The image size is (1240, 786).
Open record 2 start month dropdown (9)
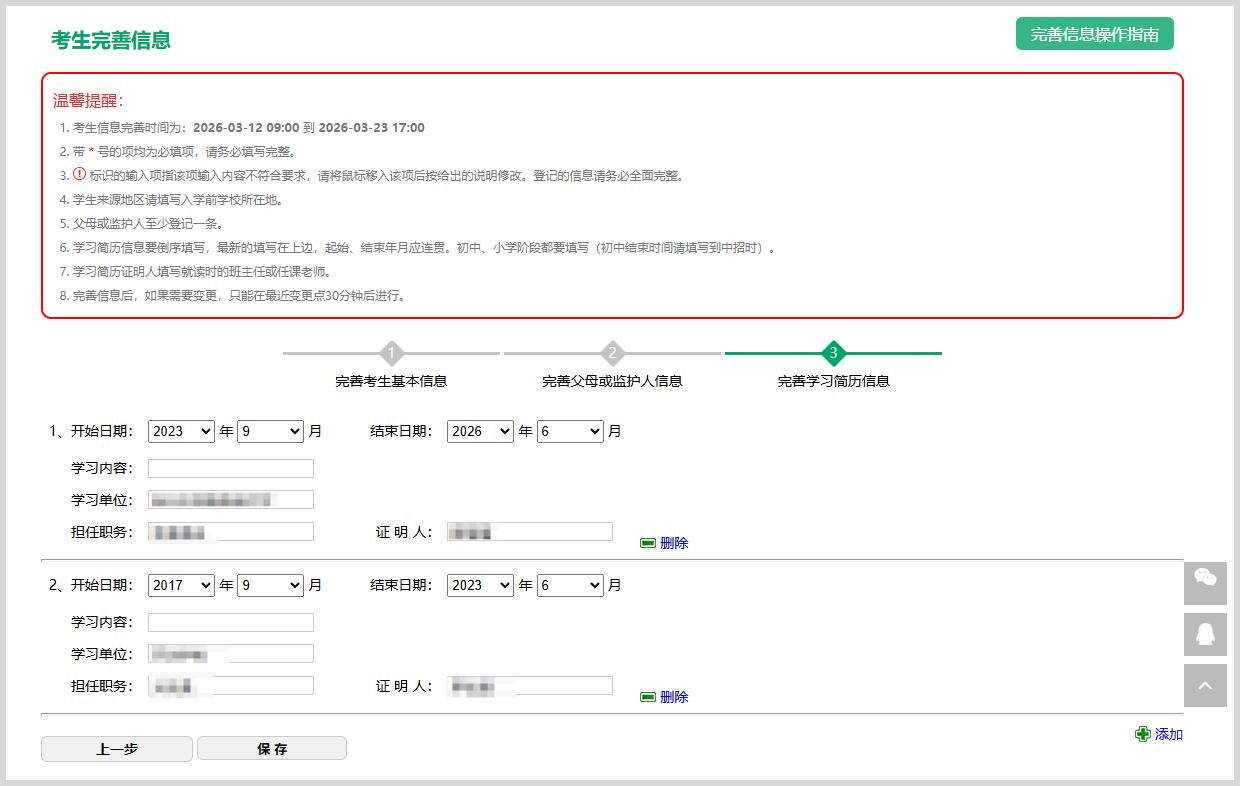270,585
